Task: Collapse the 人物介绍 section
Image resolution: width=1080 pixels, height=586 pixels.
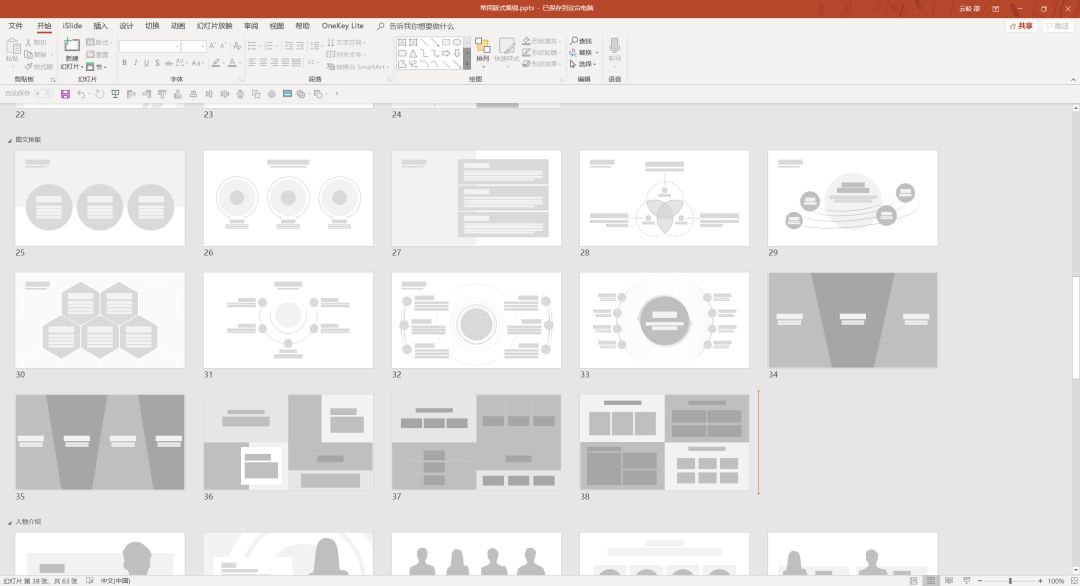Action: click(10, 522)
